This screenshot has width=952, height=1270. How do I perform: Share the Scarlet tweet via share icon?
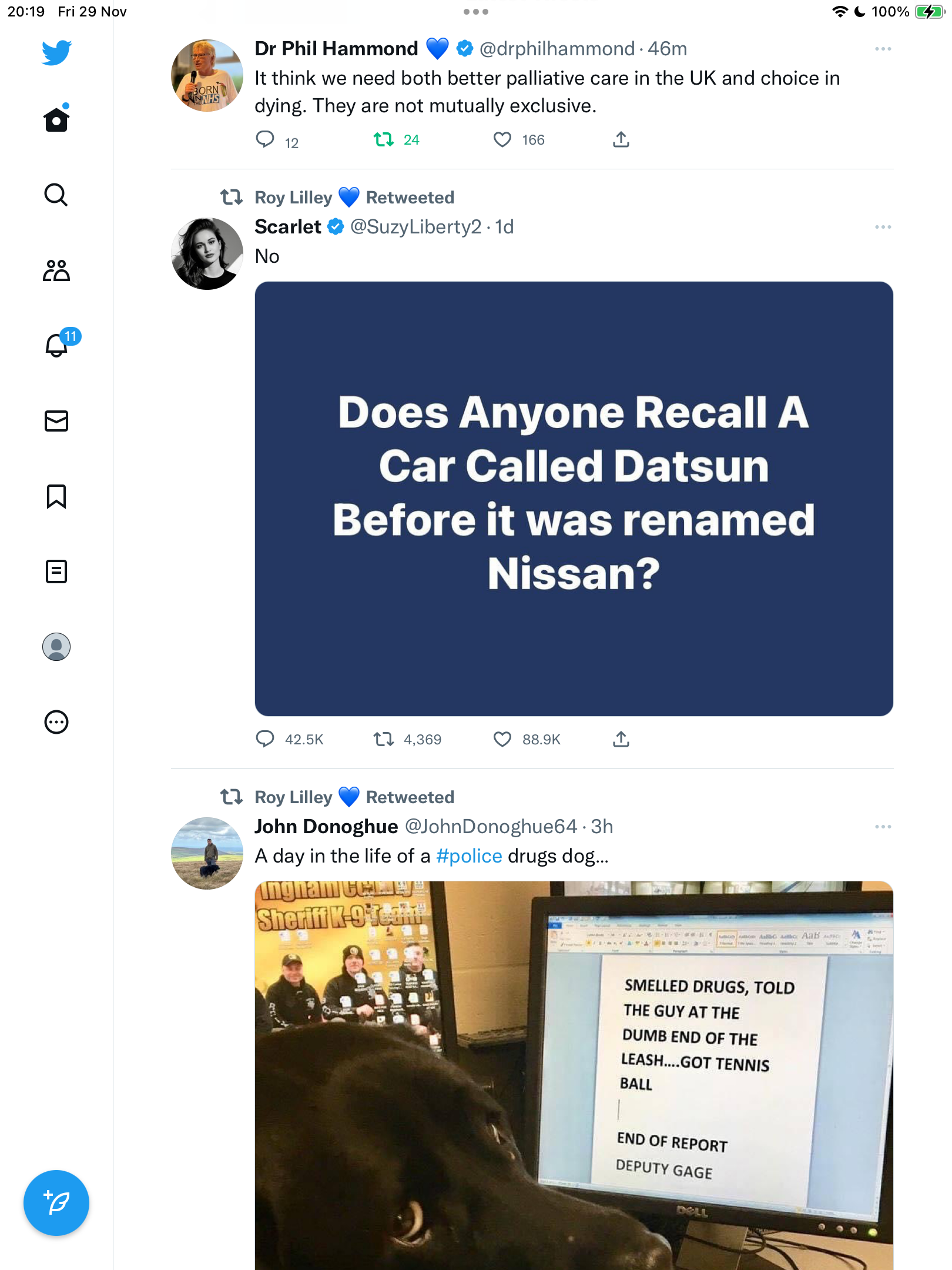point(621,739)
